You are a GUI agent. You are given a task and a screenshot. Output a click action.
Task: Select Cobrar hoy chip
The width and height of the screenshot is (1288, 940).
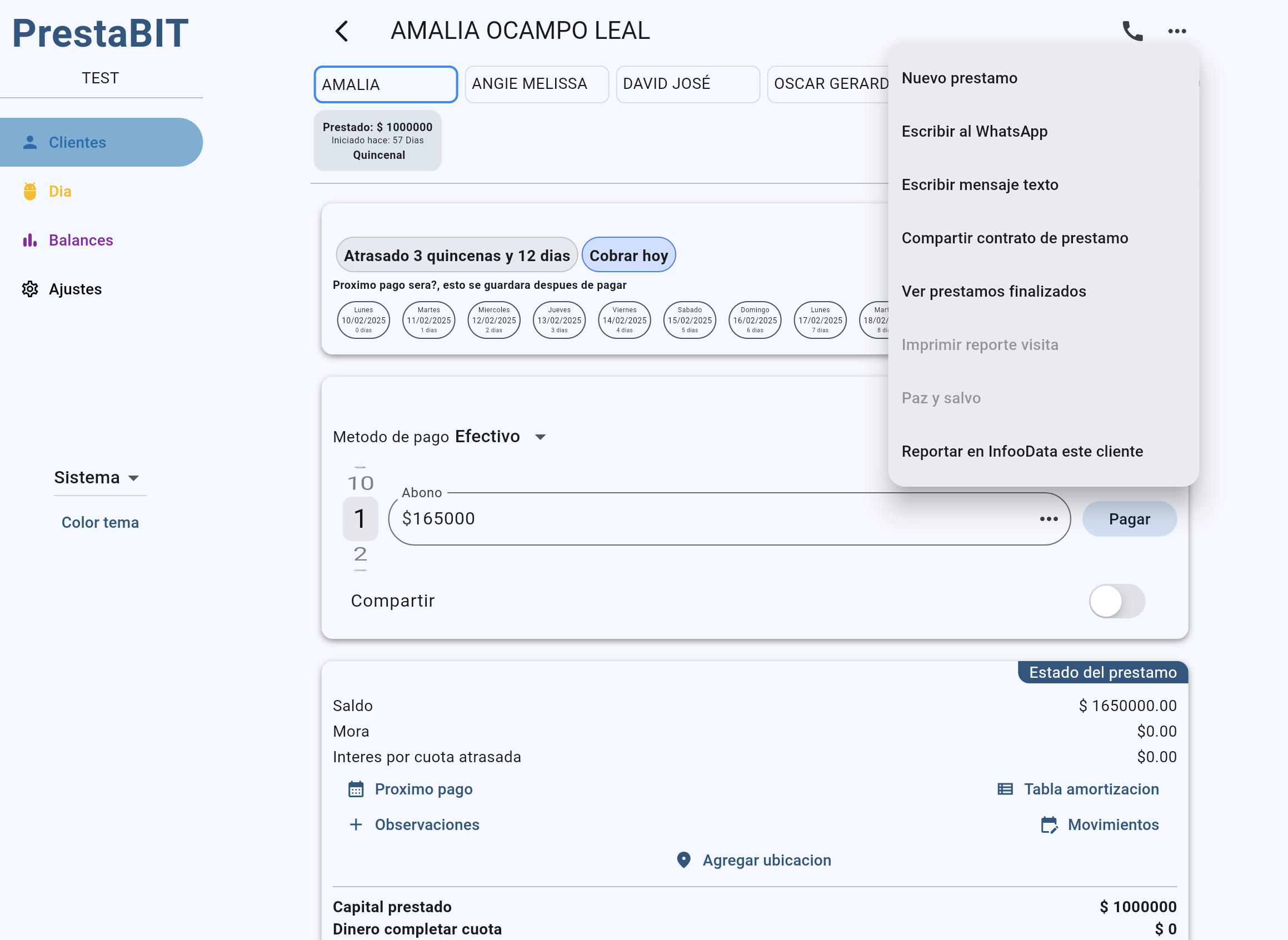(x=628, y=256)
